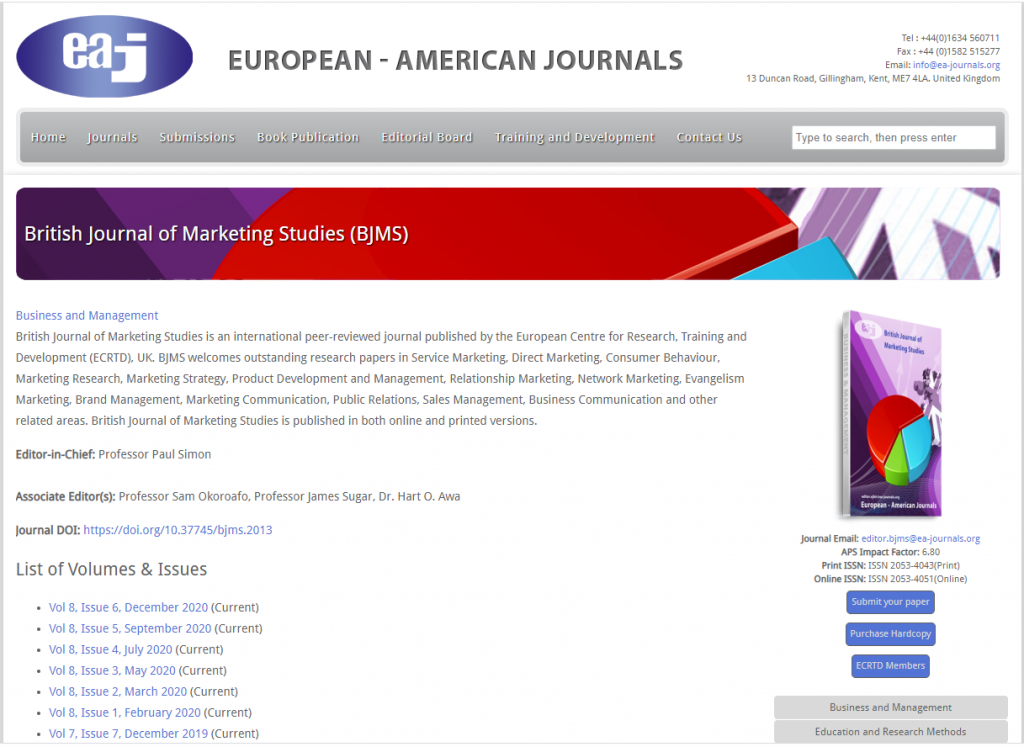Click the EAJ oval logo
1024x747 pixels.
tap(104, 57)
